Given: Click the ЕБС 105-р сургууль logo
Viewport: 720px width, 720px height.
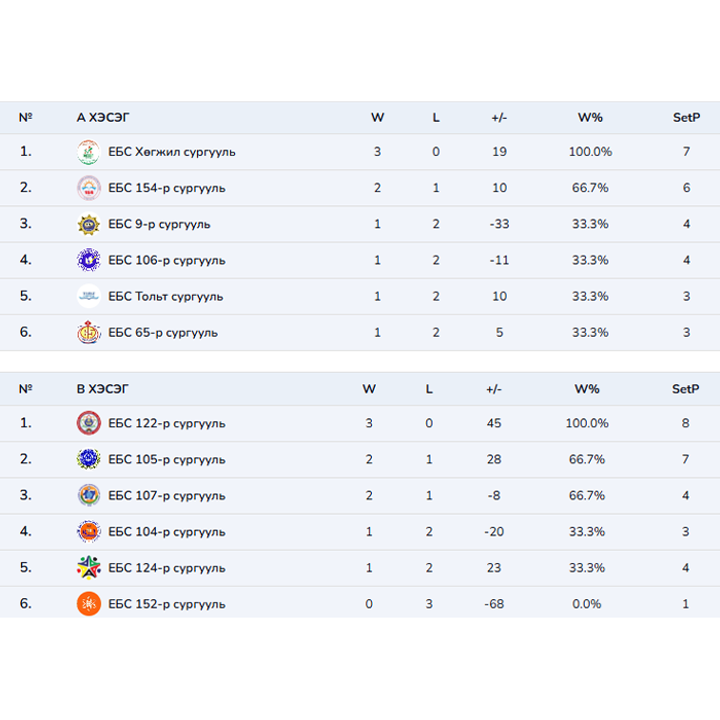Looking at the screenshot, I should pyautogui.click(x=89, y=459).
